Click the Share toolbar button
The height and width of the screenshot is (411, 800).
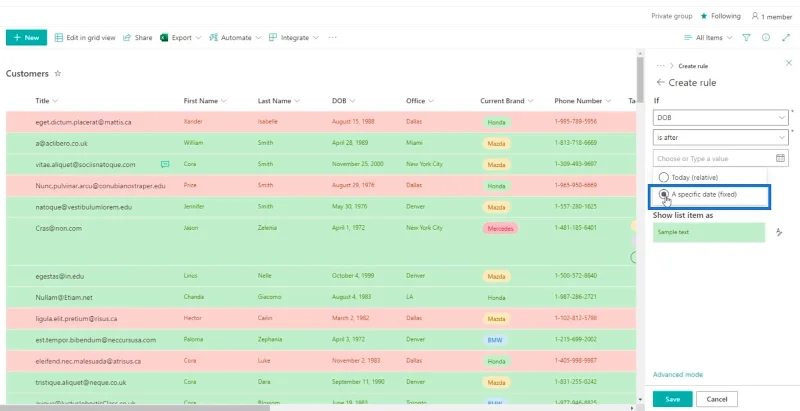click(x=138, y=38)
